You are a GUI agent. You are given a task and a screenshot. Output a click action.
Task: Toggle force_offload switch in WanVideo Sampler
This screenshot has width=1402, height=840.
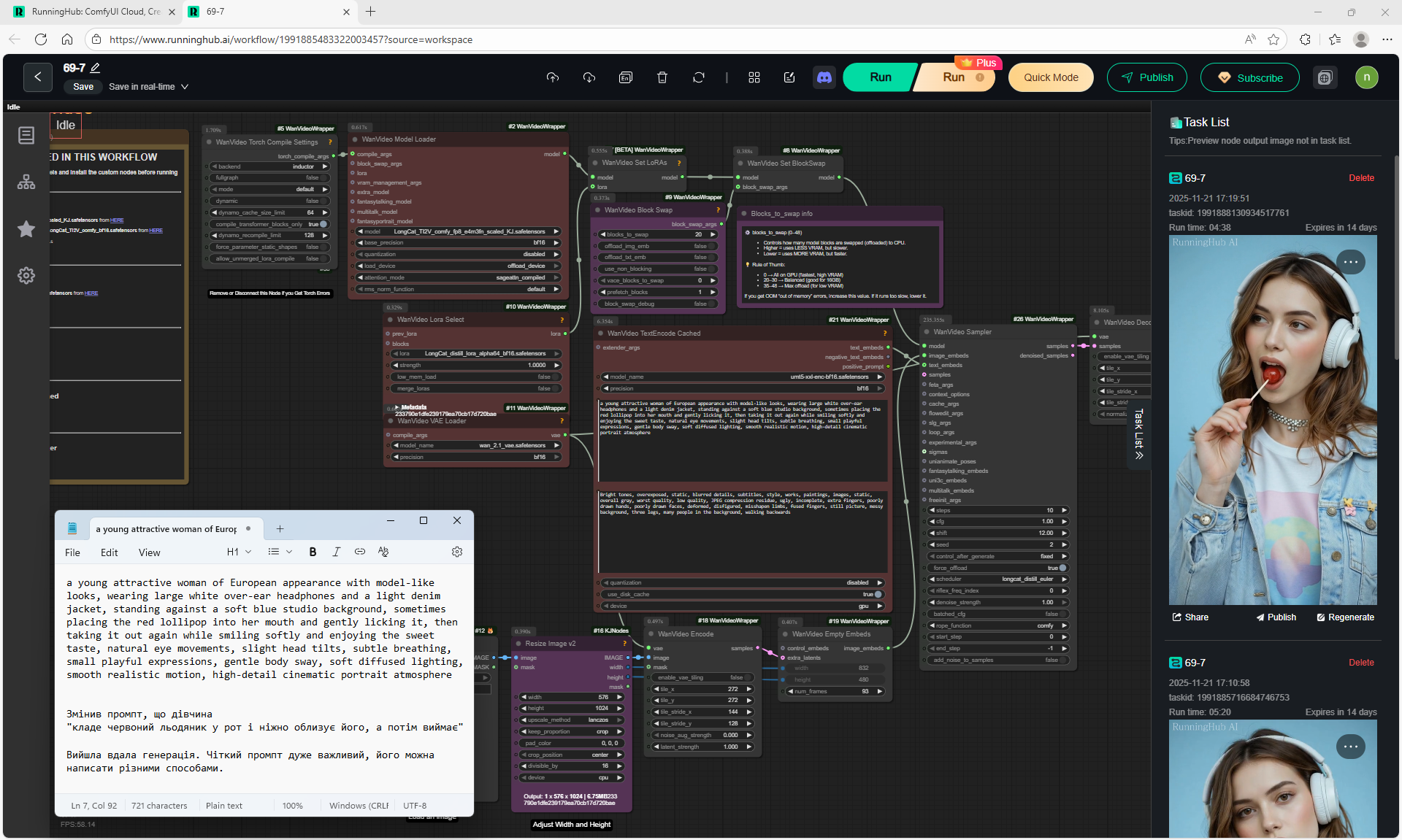coord(1062,568)
